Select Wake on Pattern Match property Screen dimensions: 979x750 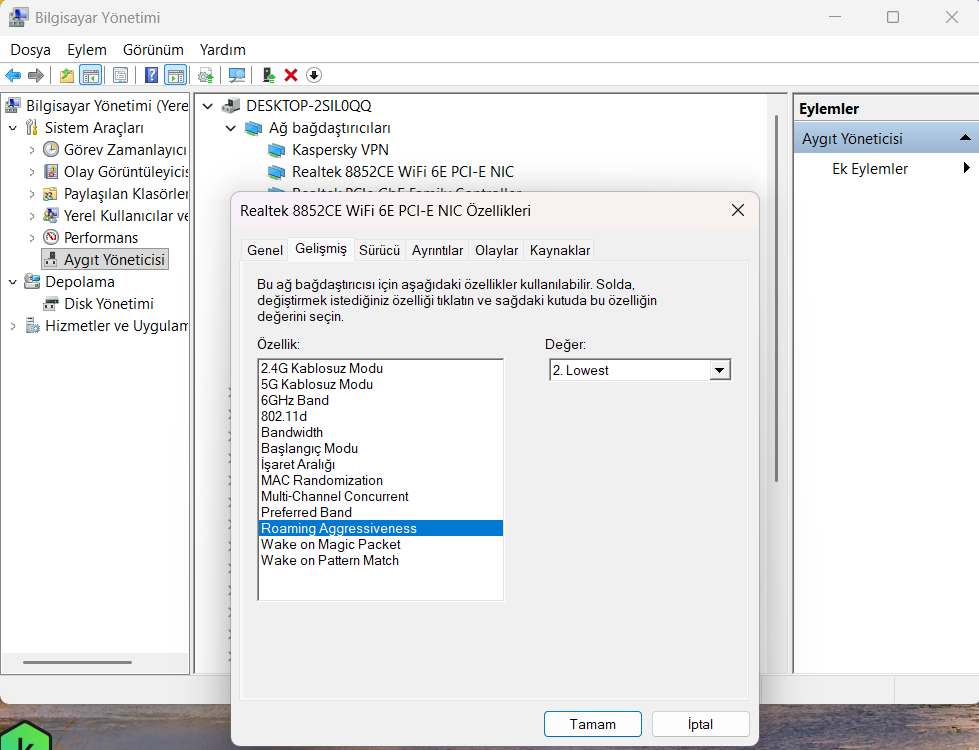(380, 561)
